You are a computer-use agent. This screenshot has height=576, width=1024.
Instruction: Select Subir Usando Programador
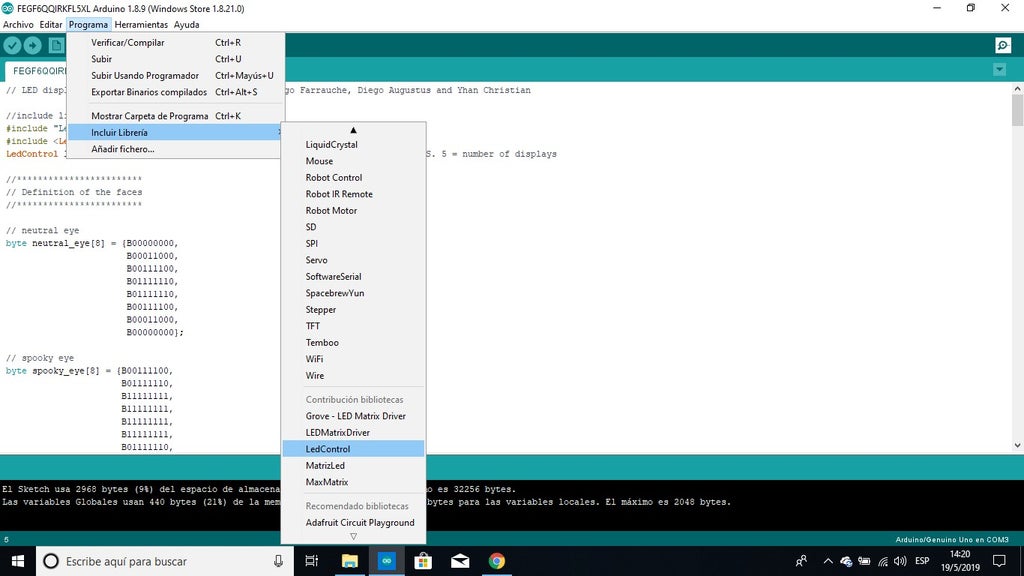tap(176, 76)
